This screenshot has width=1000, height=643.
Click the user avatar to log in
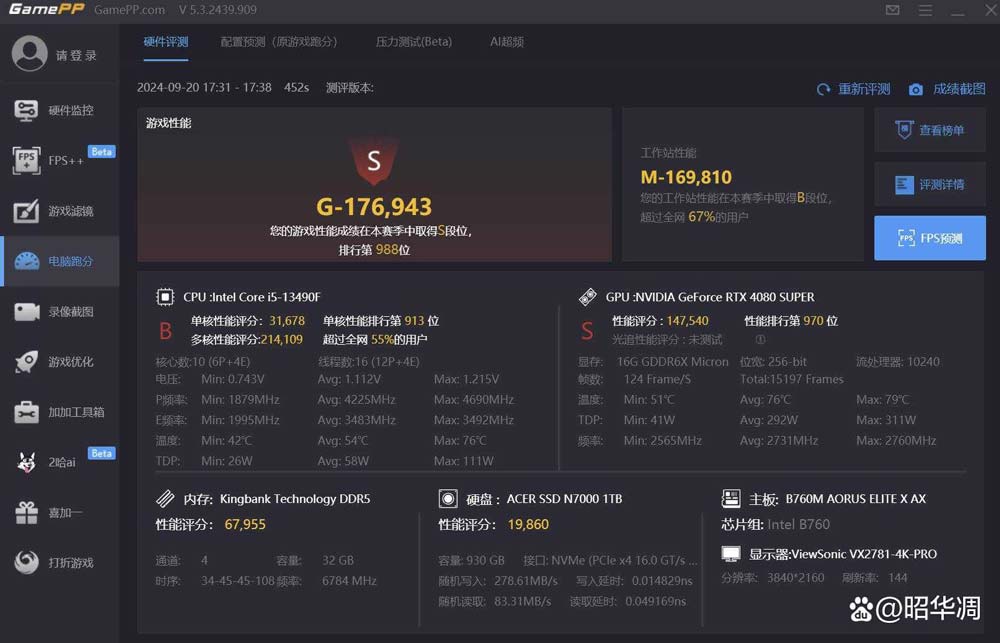(x=30, y=54)
